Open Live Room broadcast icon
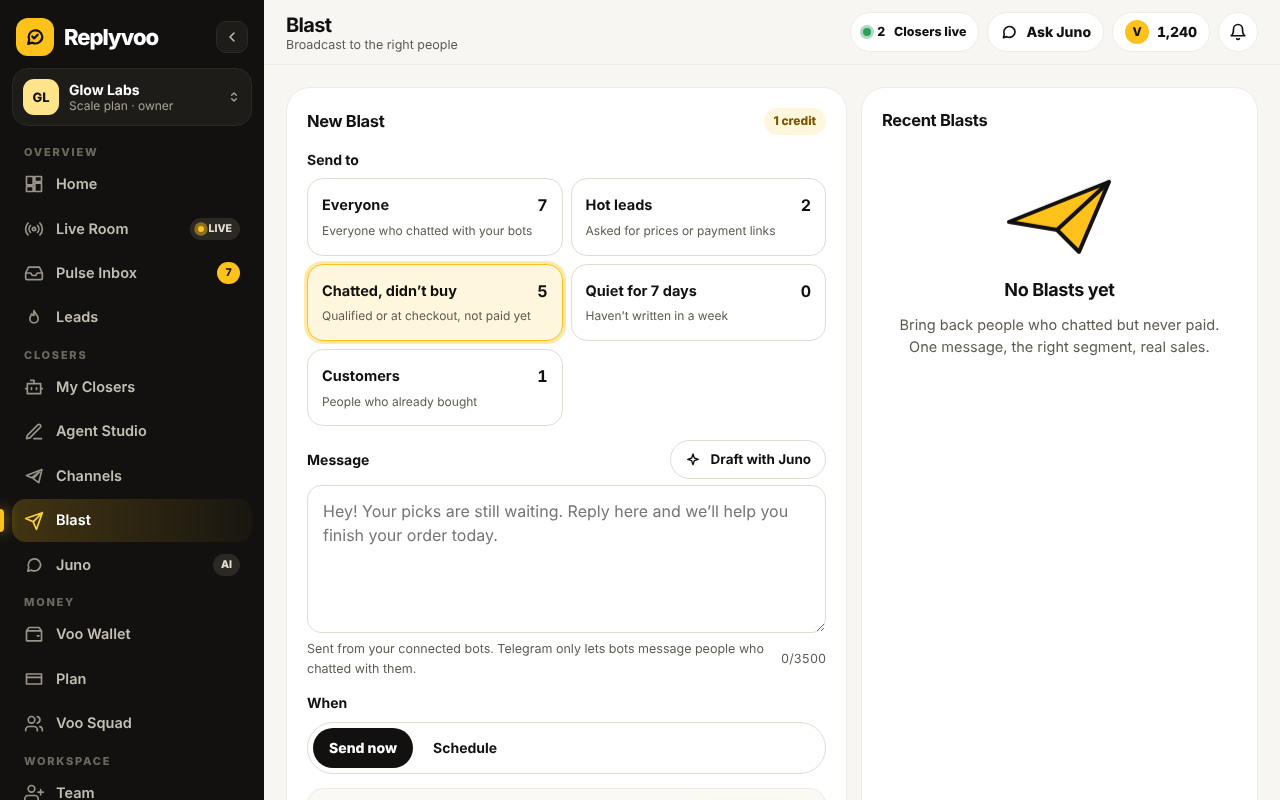 pyautogui.click(x=34, y=229)
